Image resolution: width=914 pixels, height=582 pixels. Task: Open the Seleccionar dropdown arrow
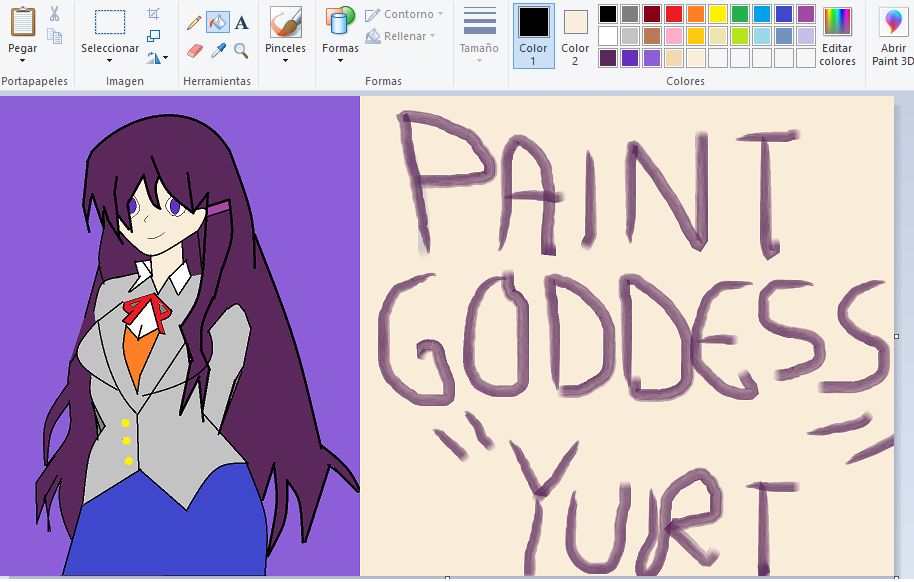(x=110, y=60)
